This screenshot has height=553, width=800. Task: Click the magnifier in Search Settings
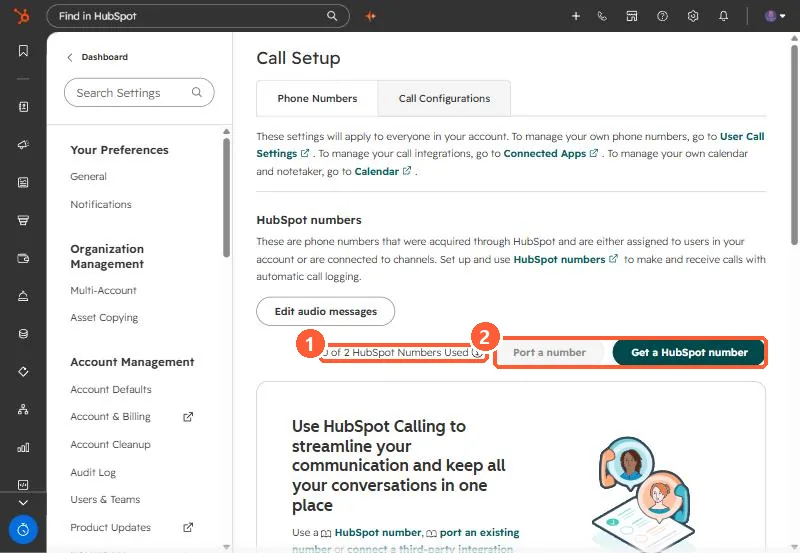(x=196, y=92)
